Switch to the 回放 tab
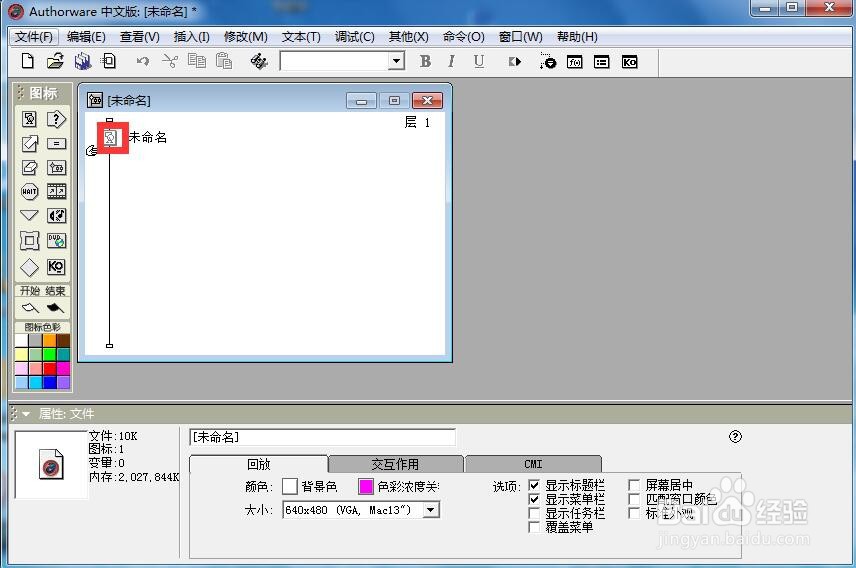856x568 pixels. pyautogui.click(x=259, y=464)
